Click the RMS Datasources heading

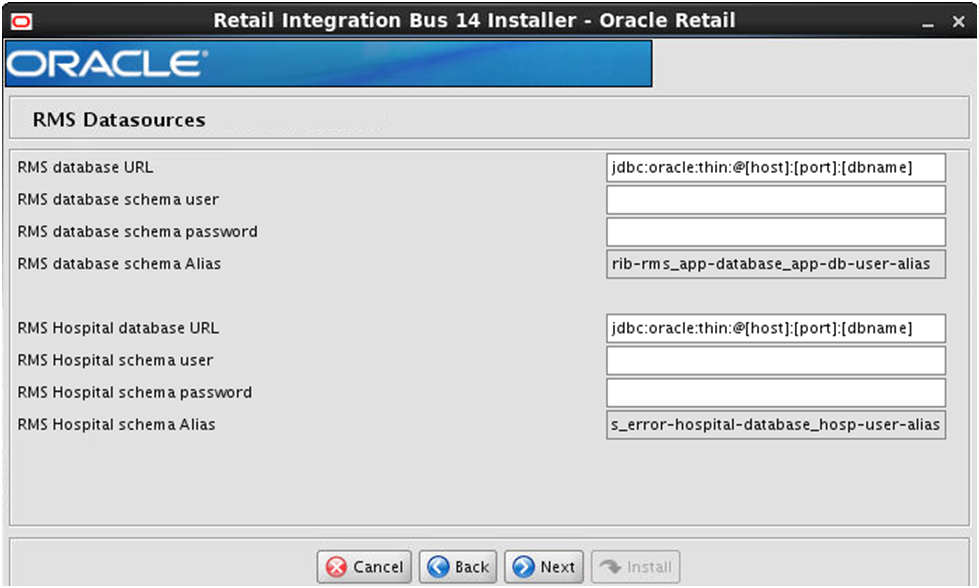coord(119,119)
